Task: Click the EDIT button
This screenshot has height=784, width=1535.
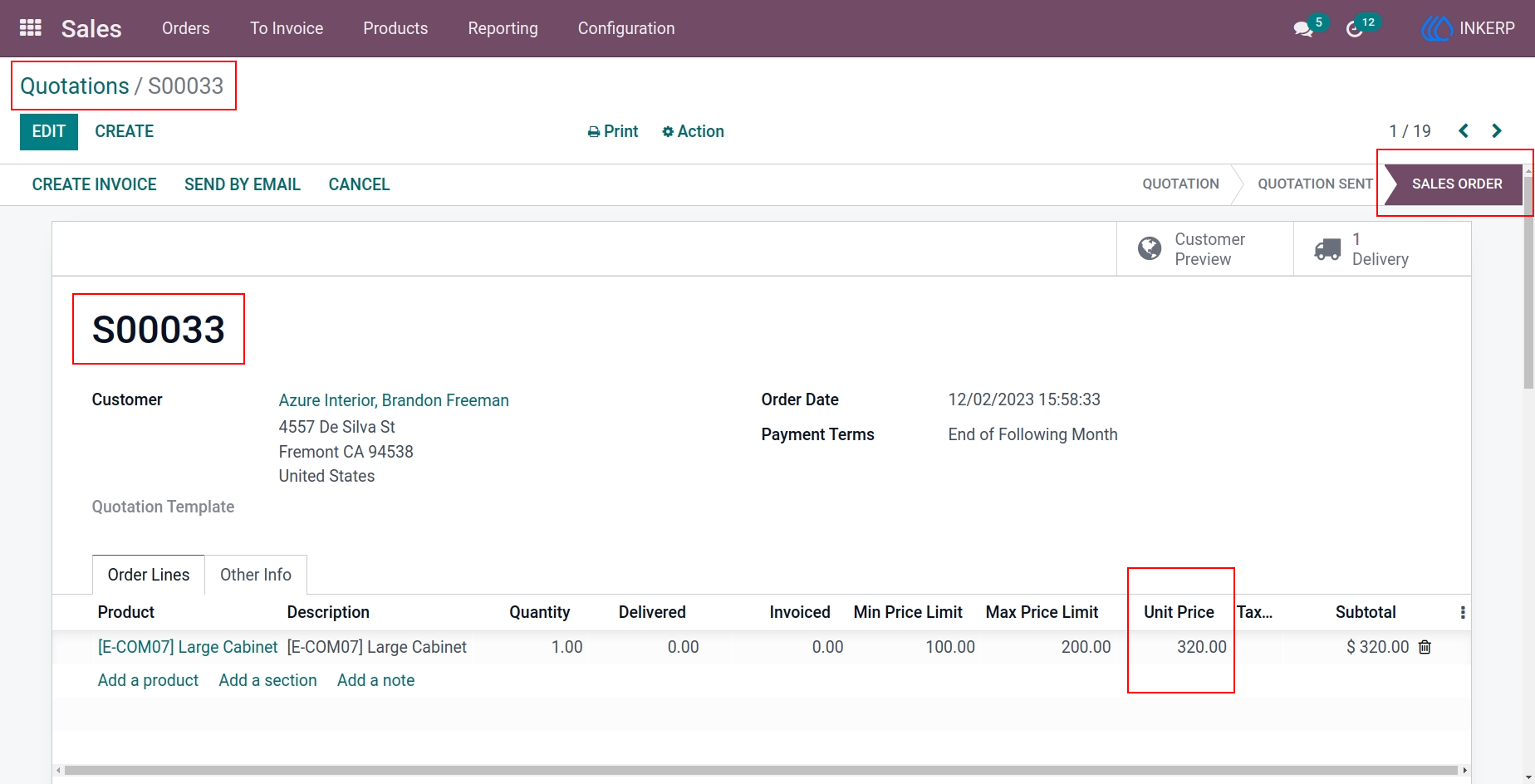Action: [x=49, y=131]
